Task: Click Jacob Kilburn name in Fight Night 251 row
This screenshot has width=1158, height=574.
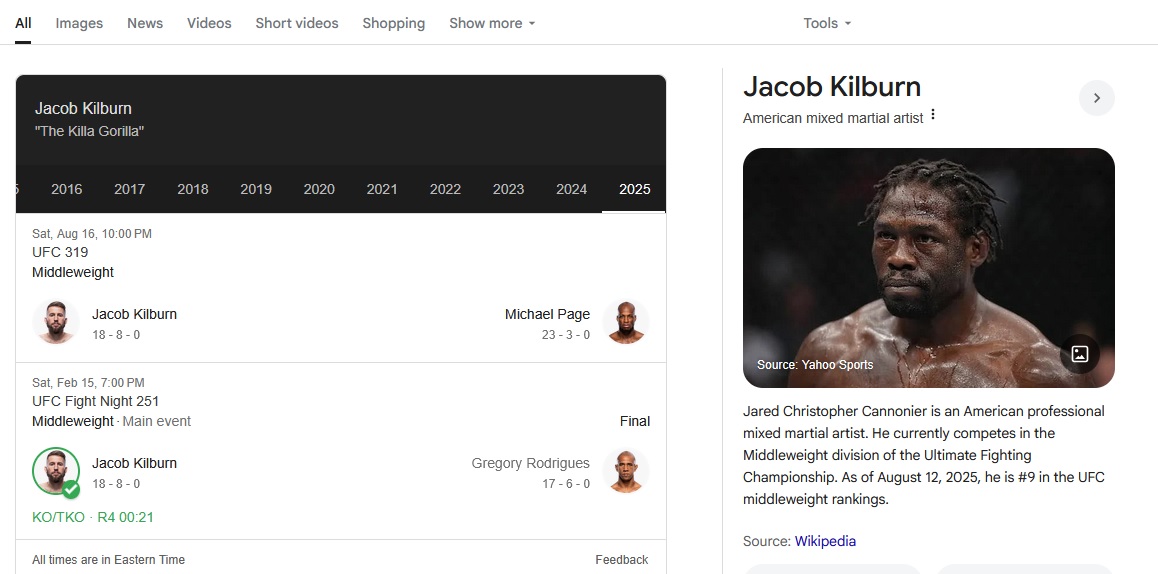Action: (x=134, y=463)
